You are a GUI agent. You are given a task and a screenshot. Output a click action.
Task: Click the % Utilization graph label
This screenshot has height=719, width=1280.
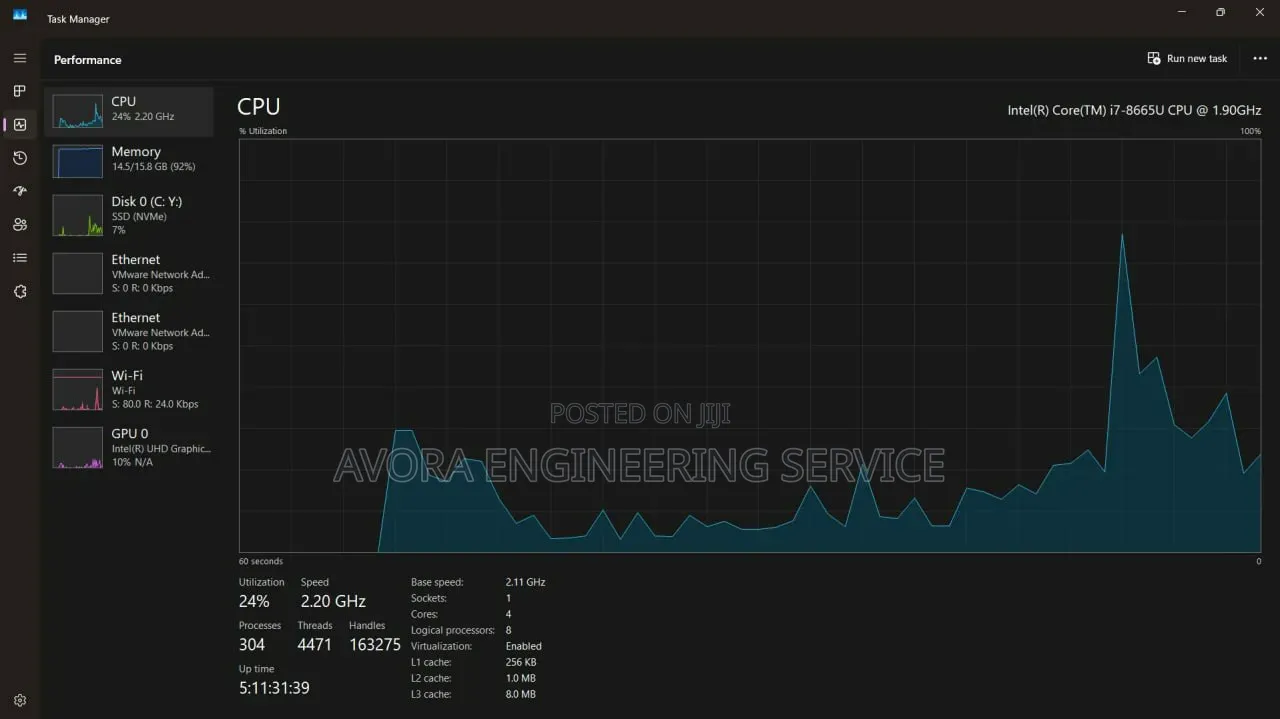(263, 131)
